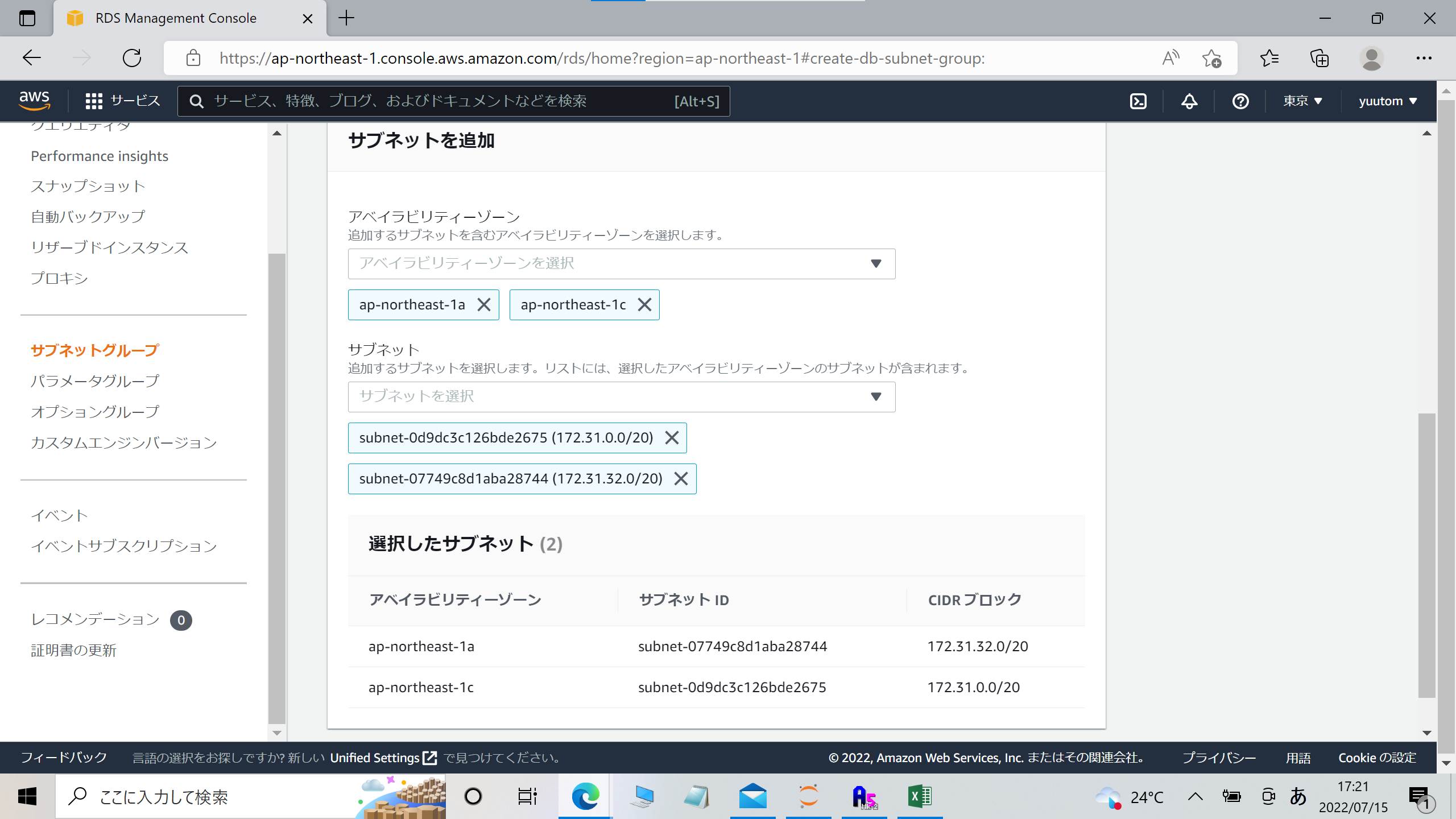Open the AWS help menu
Image resolution: width=1456 pixels, height=819 pixels.
pyautogui.click(x=1240, y=101)
